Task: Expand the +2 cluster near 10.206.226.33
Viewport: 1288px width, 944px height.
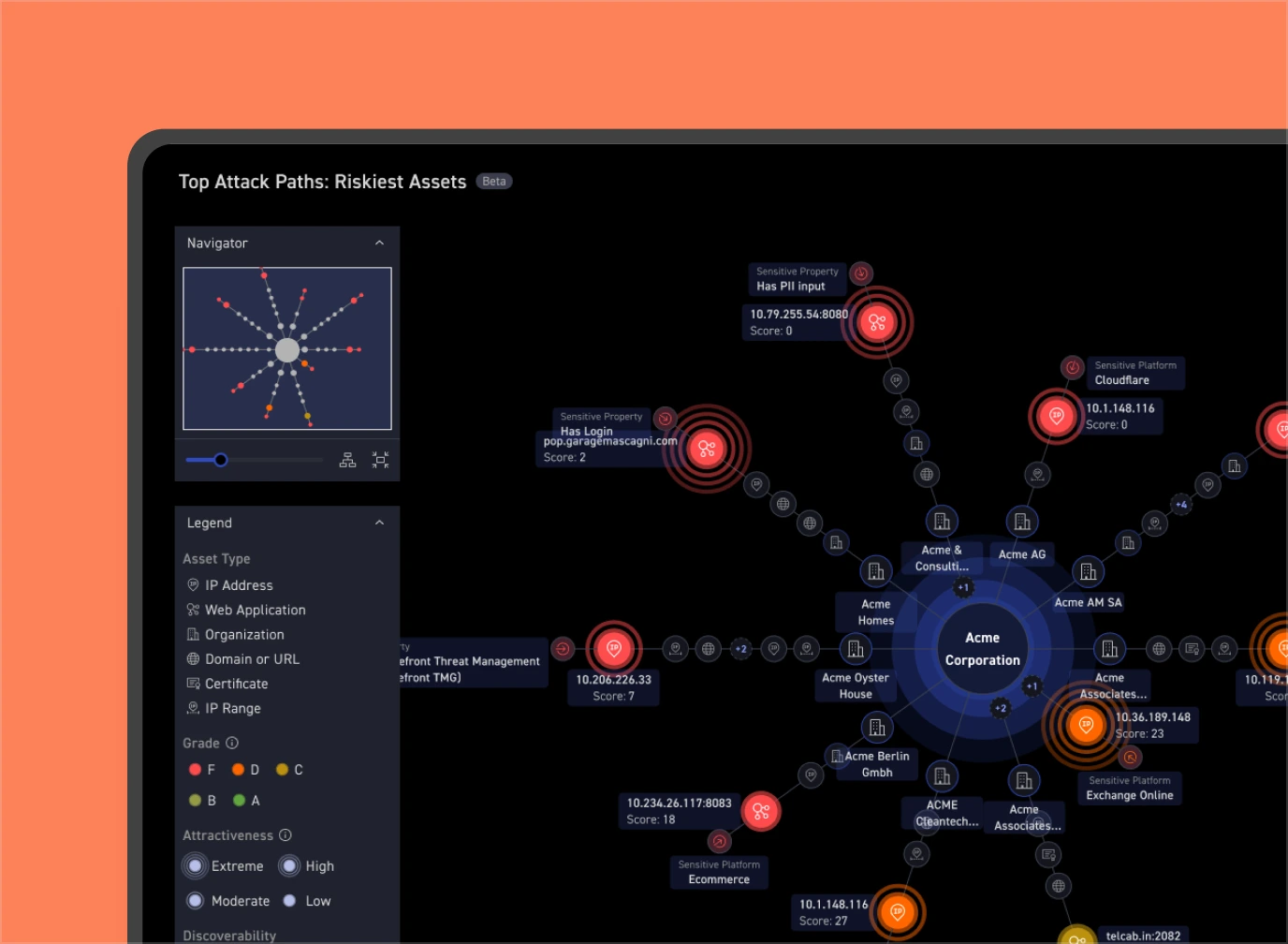Action: tap(740, 649)
